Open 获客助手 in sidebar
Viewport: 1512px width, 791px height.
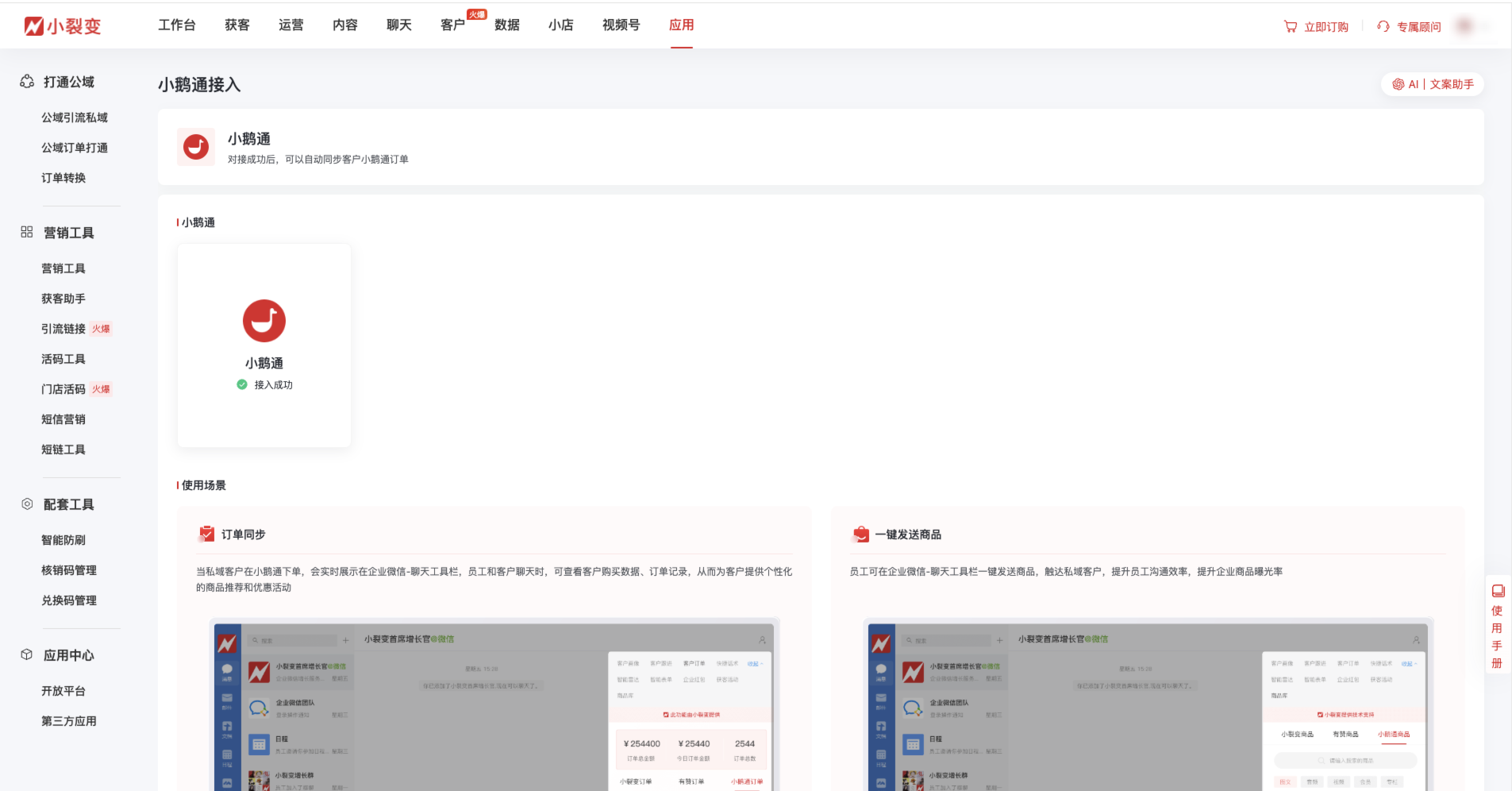(x=63, y=299)
